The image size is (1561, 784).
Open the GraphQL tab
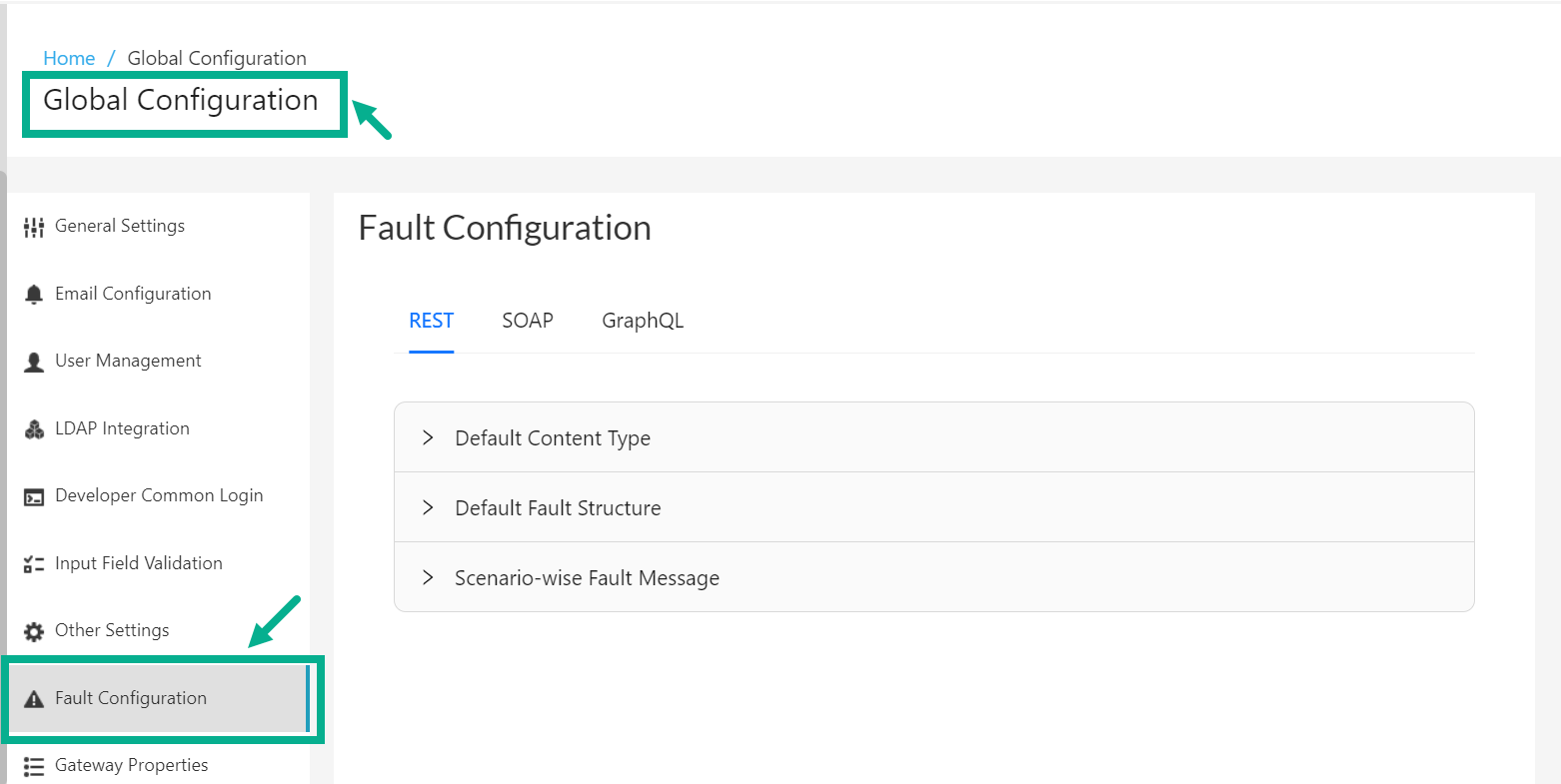(x=643, y=320)
